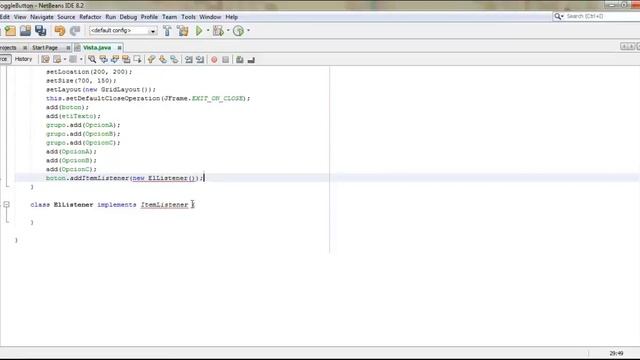Click Shift Line Right icon
Viewport: 640px width, 360px height.
[x=200, y=60]
